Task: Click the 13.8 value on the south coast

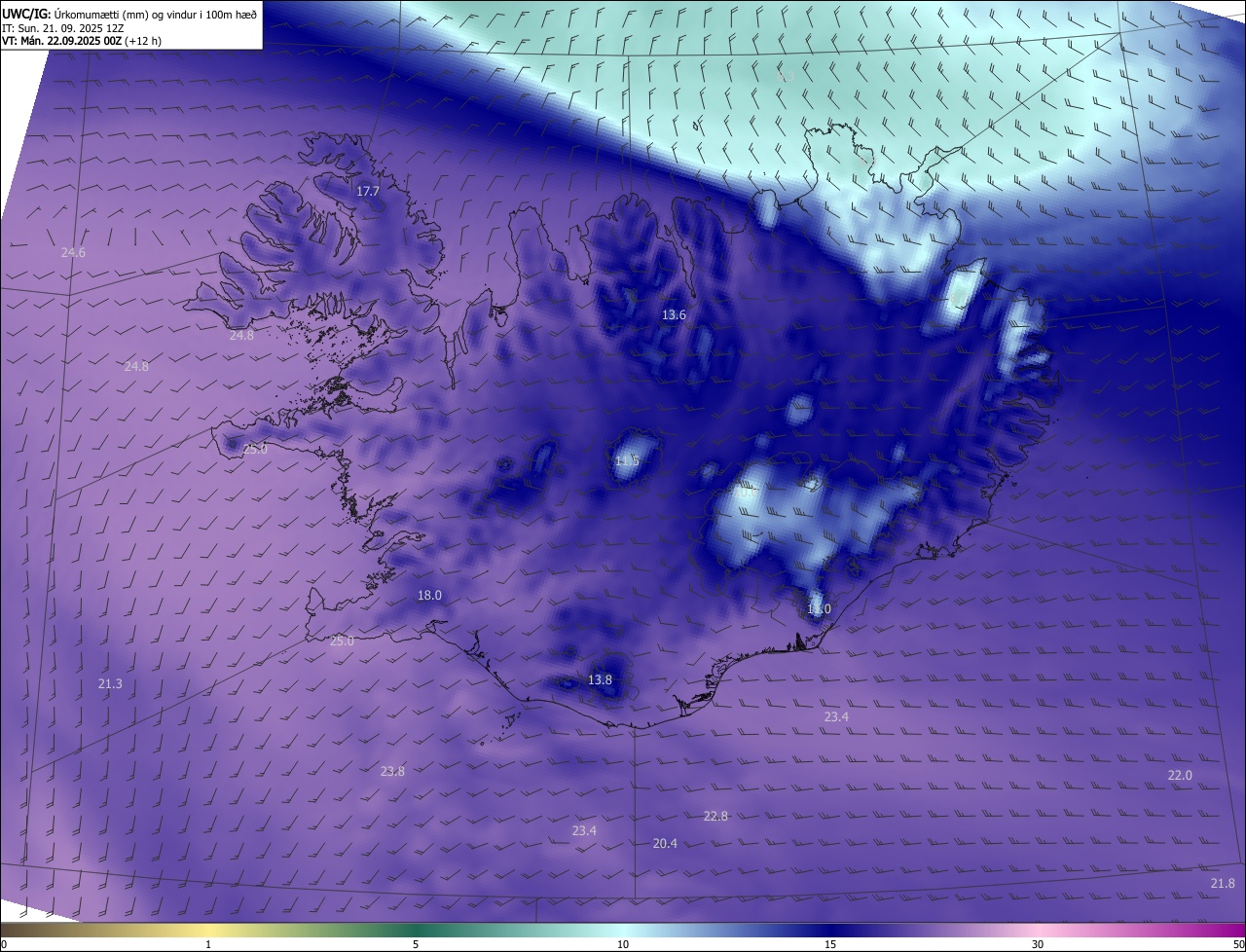Action: pyautogui.click(x=601, y=679)
